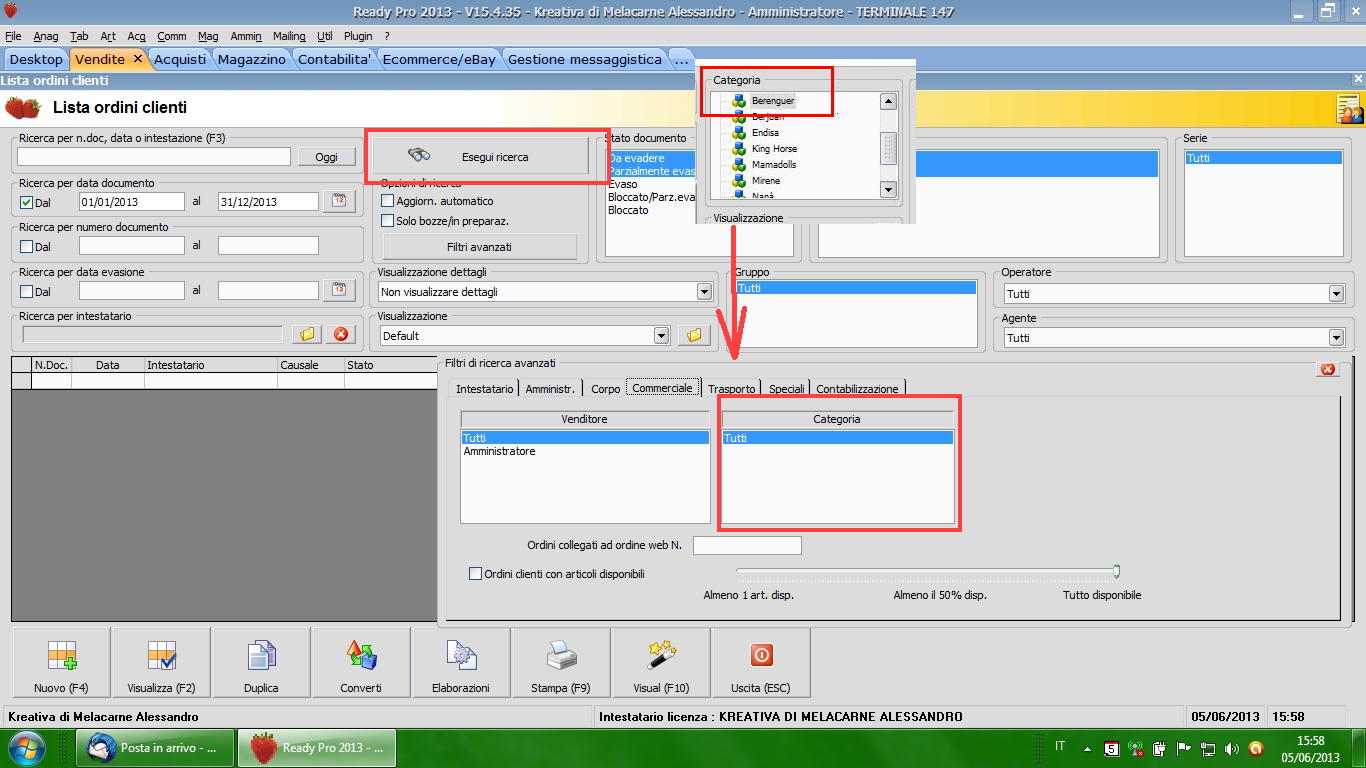Open the Default visualizzazione dropdown
Screen dimensions: 1366x768
tap(661, 336)
